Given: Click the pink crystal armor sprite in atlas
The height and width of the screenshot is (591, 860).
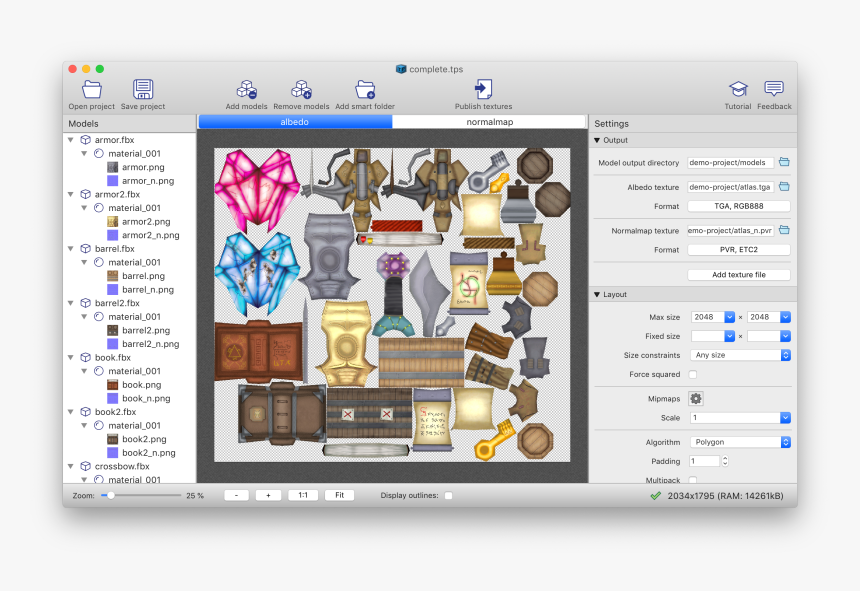Looking at the screenshot, I should [x=257, y=189].
